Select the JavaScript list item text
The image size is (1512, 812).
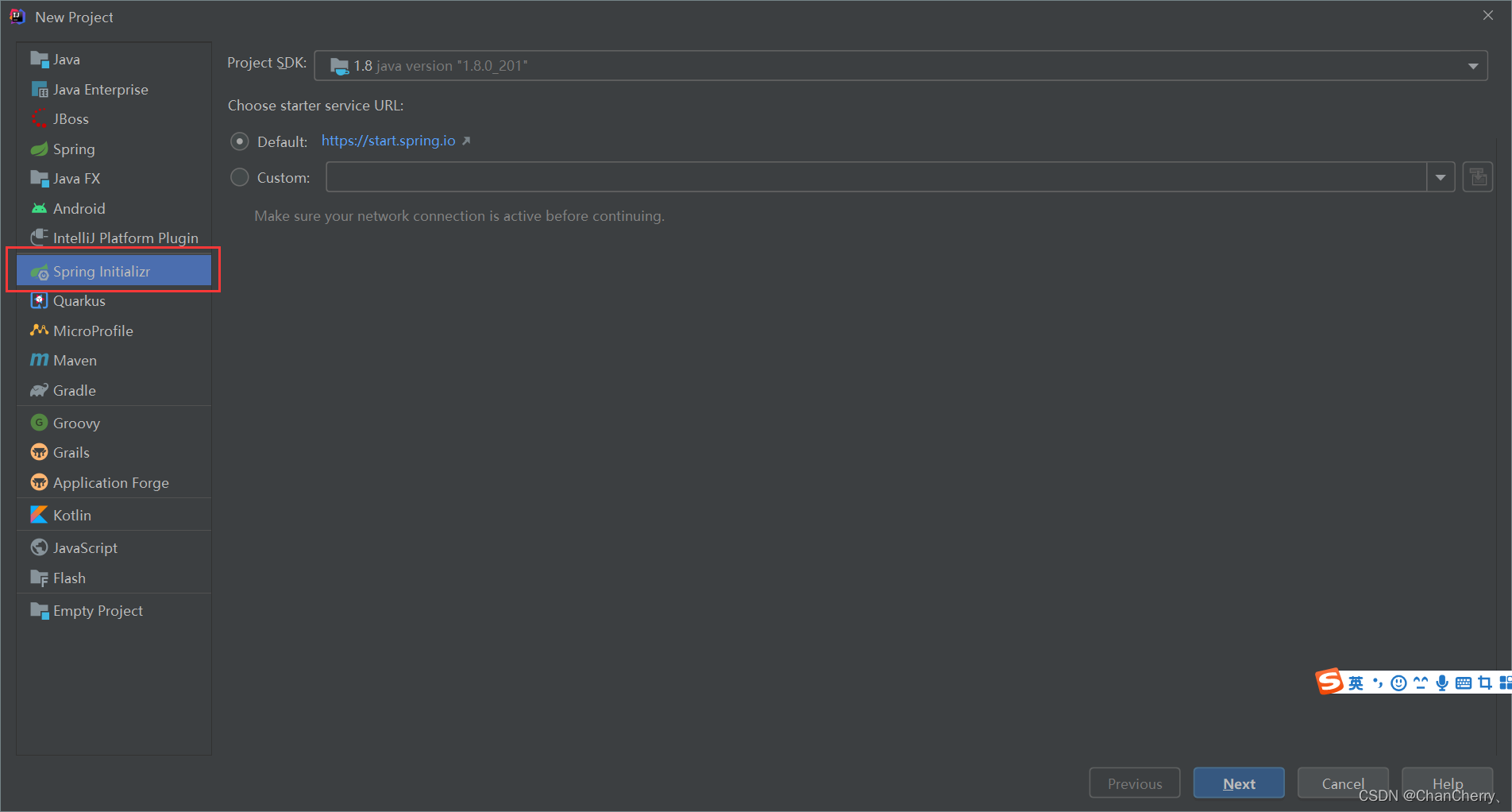[85, 548]
